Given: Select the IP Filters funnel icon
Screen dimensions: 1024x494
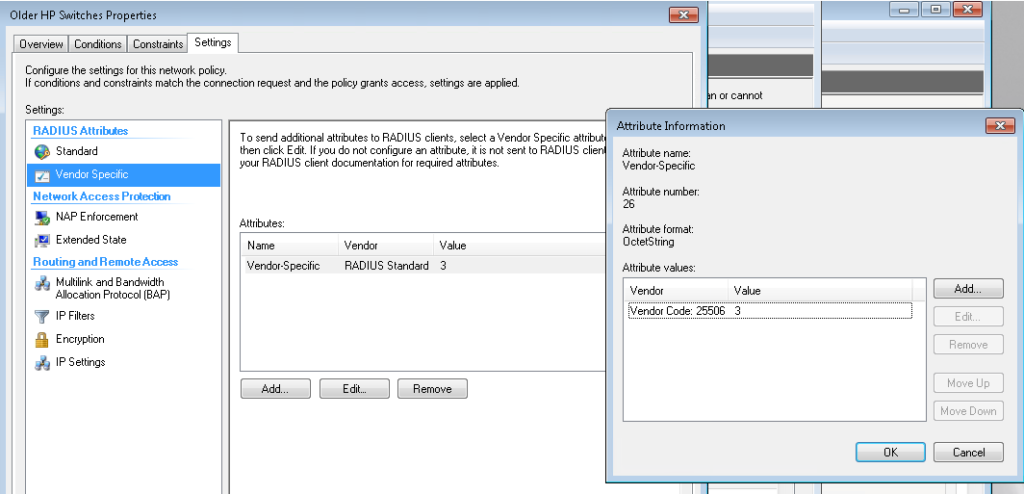Looking at the screenshot, I should pyautogui.click(x=41, y=316).
